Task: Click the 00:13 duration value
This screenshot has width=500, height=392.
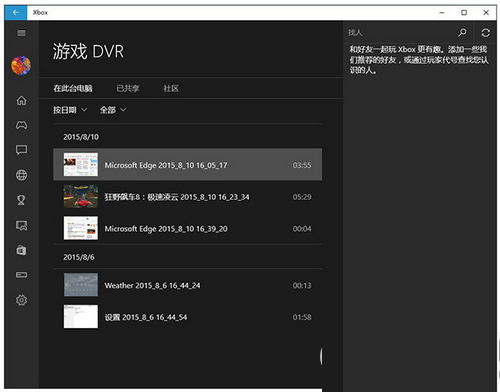Action: click(x=302, y=285)
